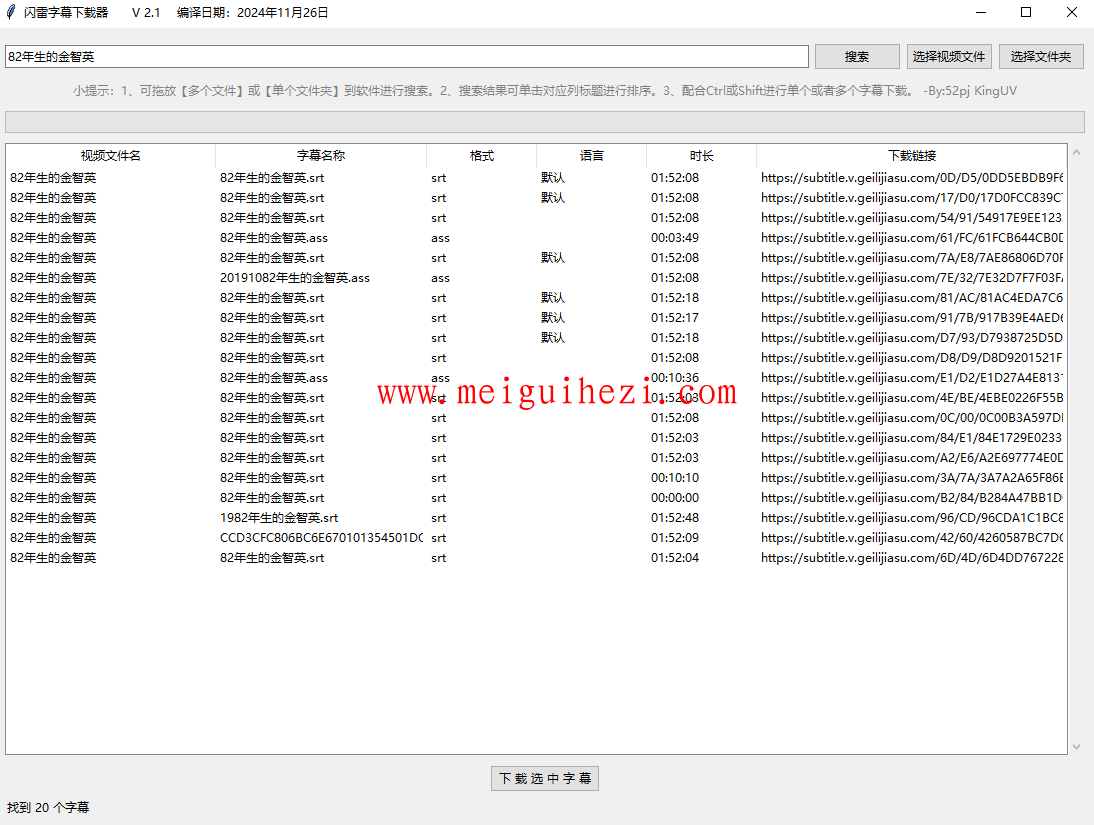Viewport: 1094px width, 825px height.
Task: Click link containing 84/E1/84E1729E0233
Action: point(912,438)
